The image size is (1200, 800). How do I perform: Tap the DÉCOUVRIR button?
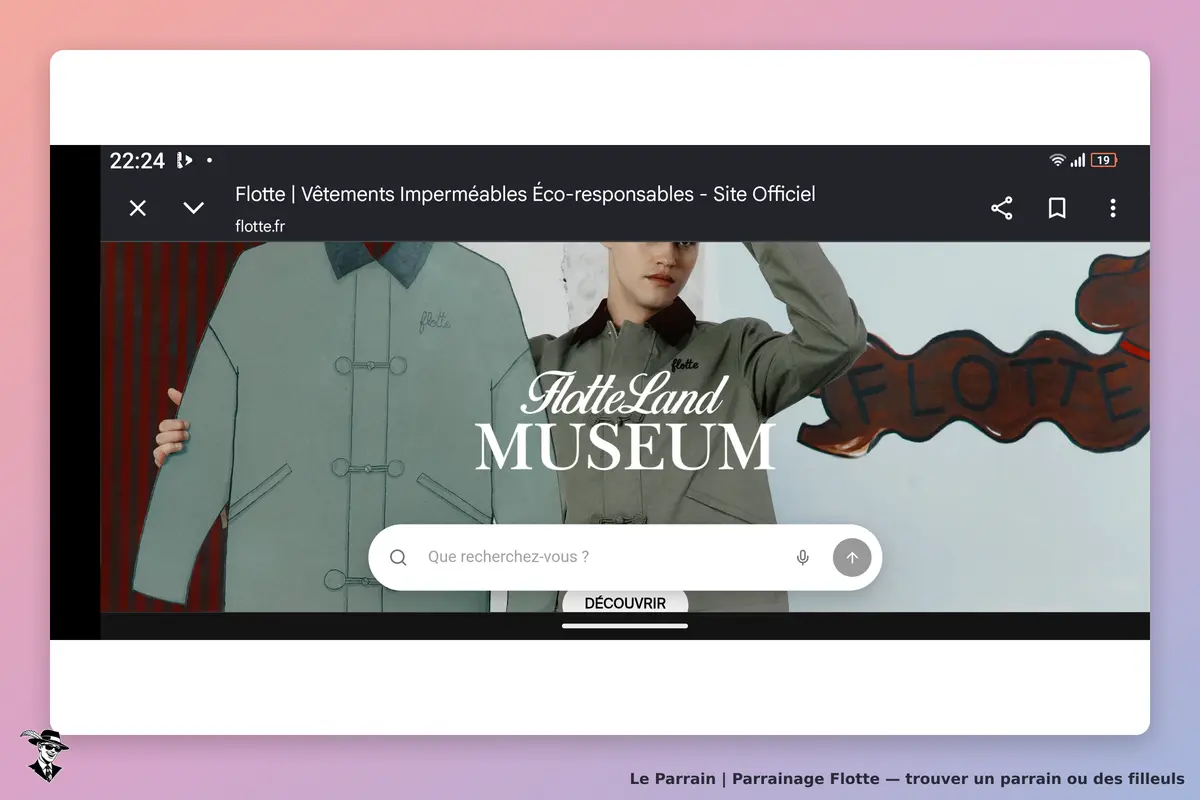click(x=625, y=603)
